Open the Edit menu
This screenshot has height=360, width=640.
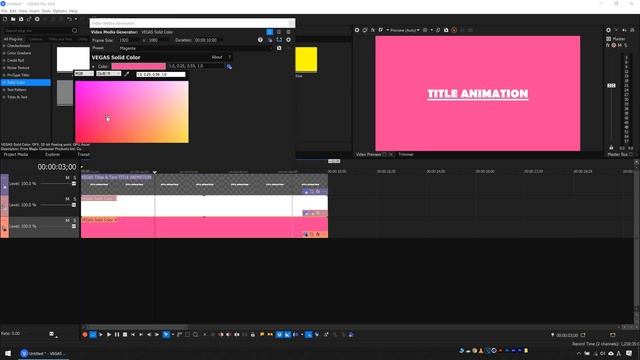coord(13,11)
